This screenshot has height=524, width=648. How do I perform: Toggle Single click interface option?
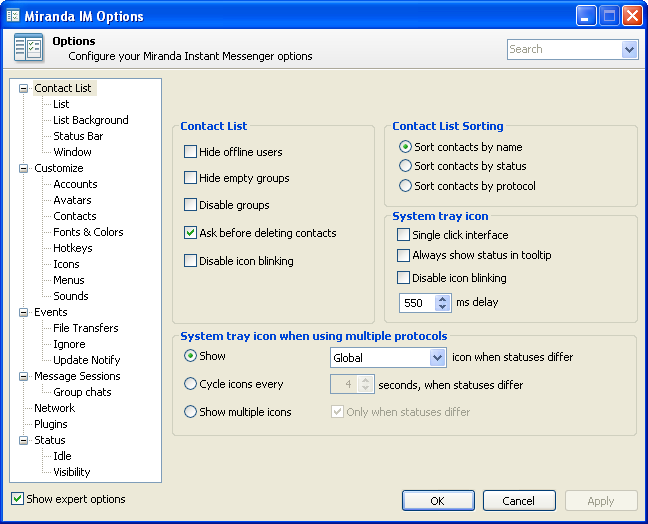(404, 235)
